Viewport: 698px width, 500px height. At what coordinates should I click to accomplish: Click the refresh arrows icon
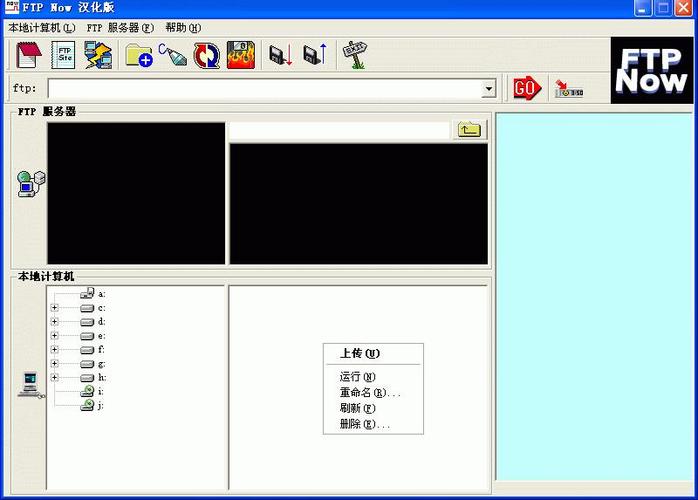(x=207, y=55)
